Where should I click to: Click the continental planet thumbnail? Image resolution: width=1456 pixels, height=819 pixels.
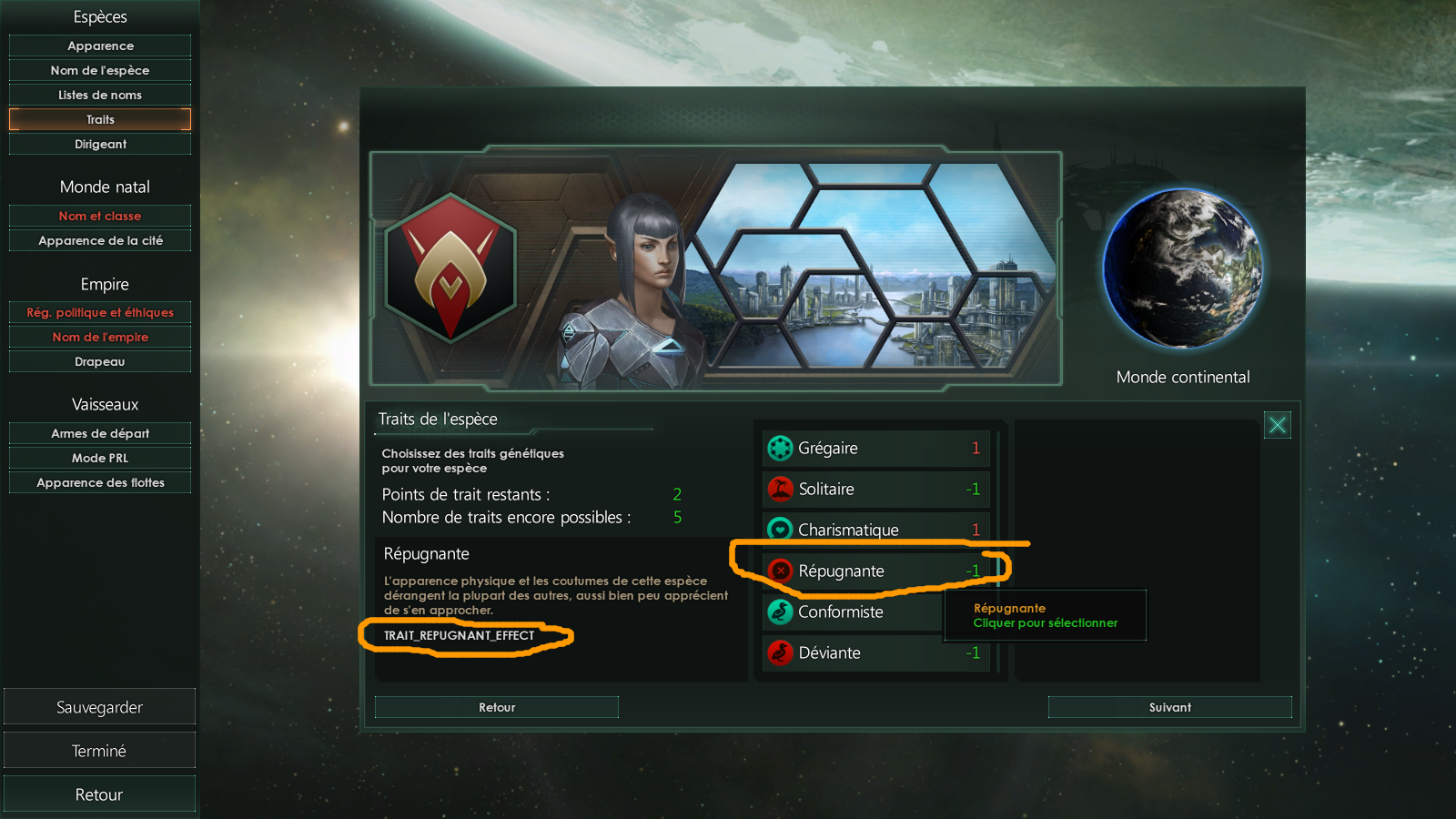point(1182,268)
